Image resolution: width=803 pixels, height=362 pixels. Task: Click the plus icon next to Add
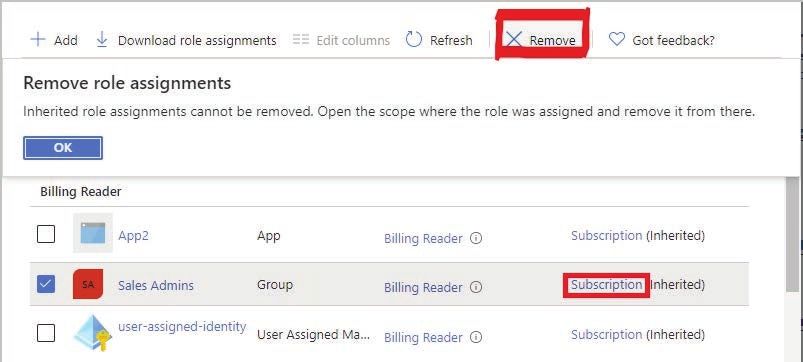(x=38, y=39)
